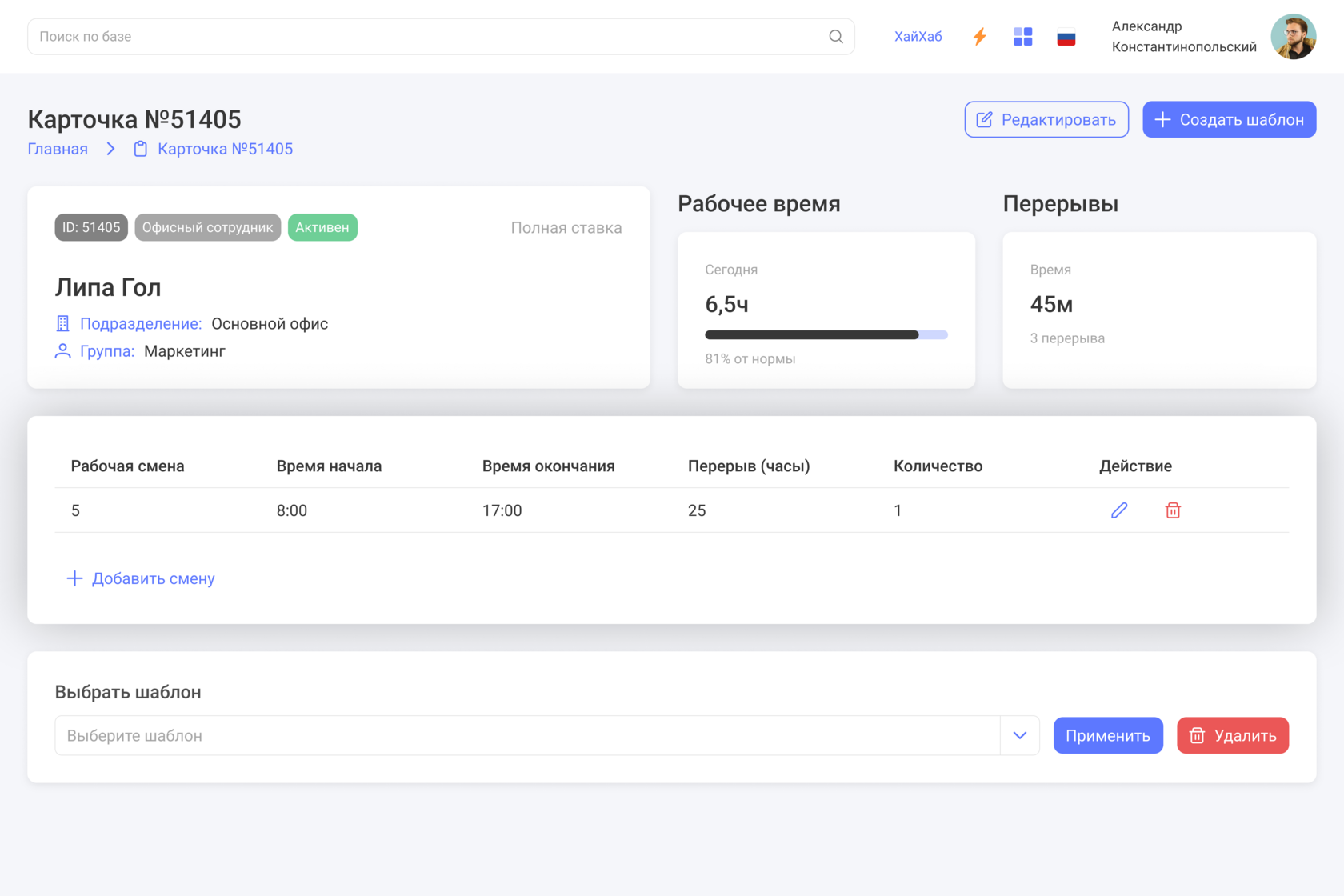Click the pencil edit icon in shift row
1344x896 pixels.
pos(1119,510)
